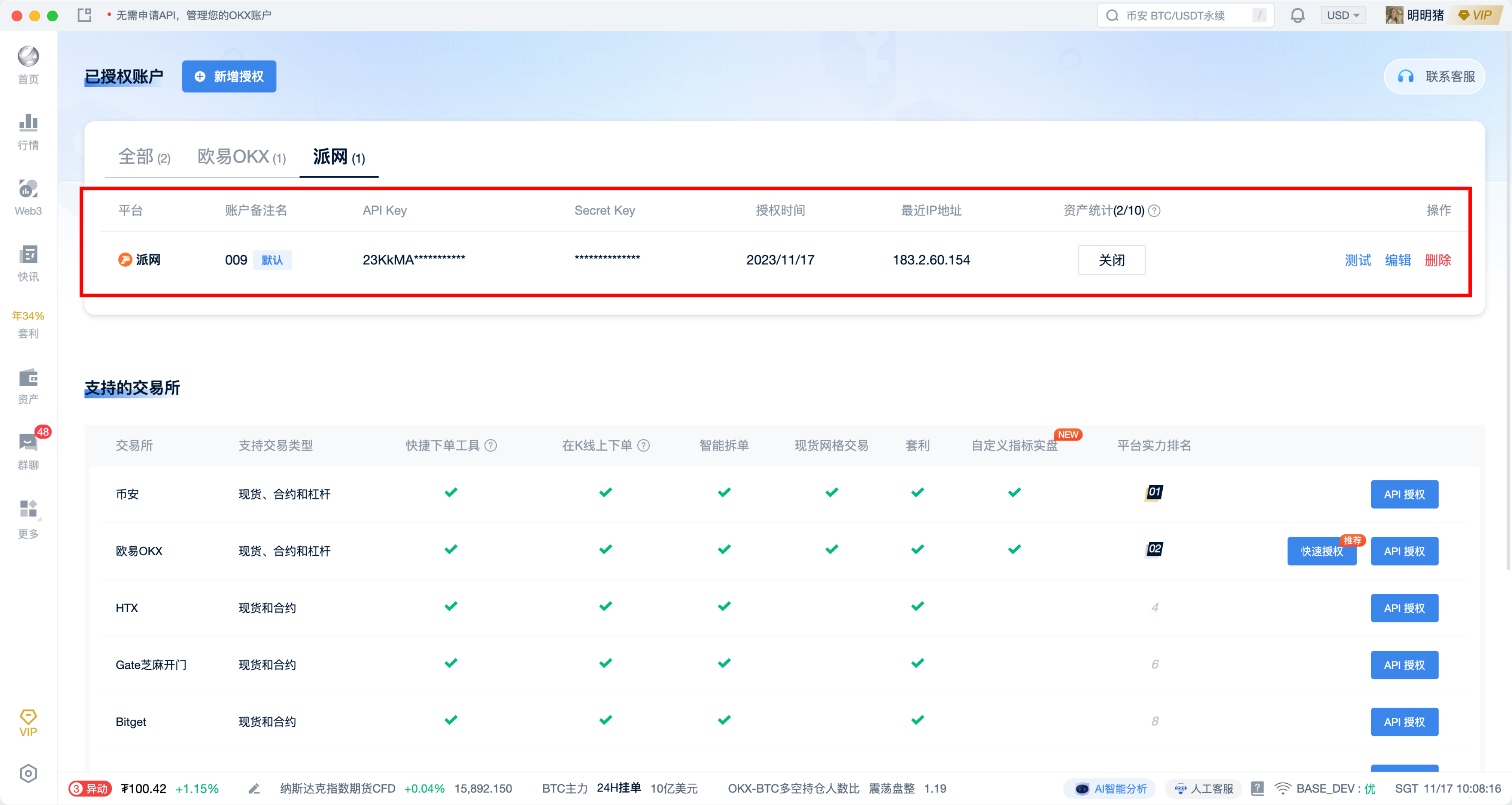Click API 授权 button for Bitget
The width and height of the screenshot is (1512, 805).
[x=1404, y=722]
